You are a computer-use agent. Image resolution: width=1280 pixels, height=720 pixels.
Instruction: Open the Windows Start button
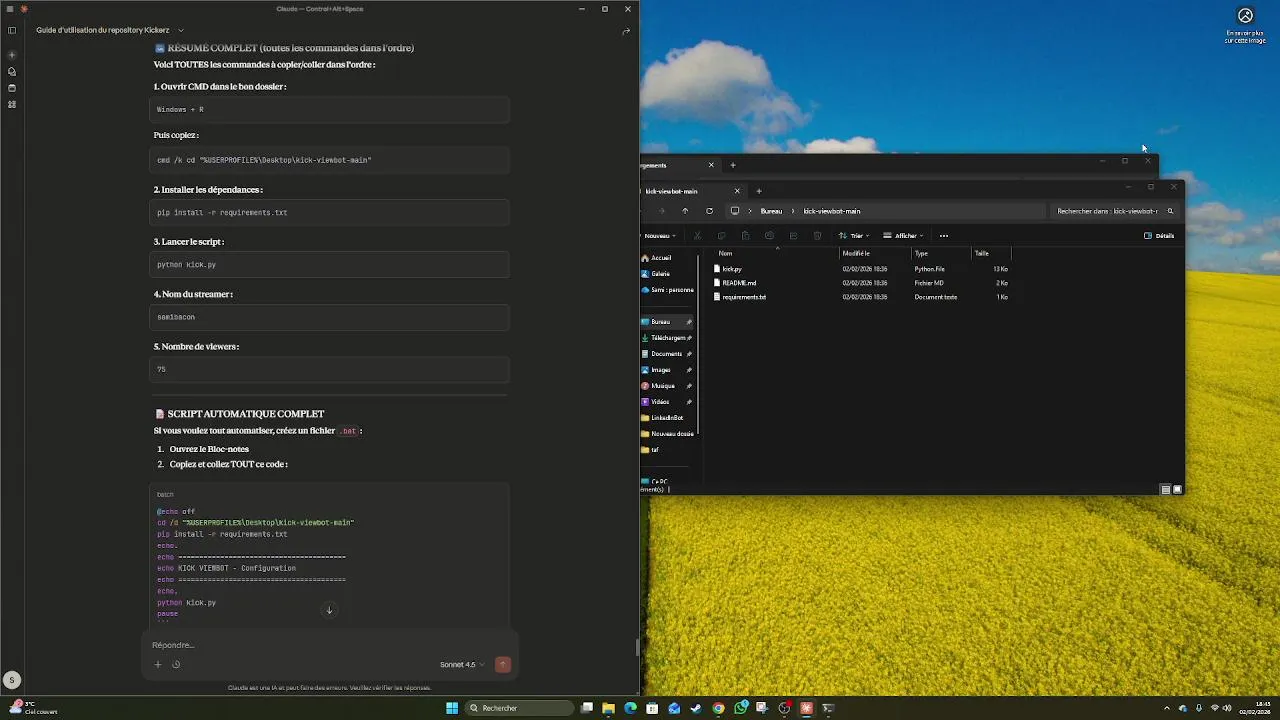[452, 708]
